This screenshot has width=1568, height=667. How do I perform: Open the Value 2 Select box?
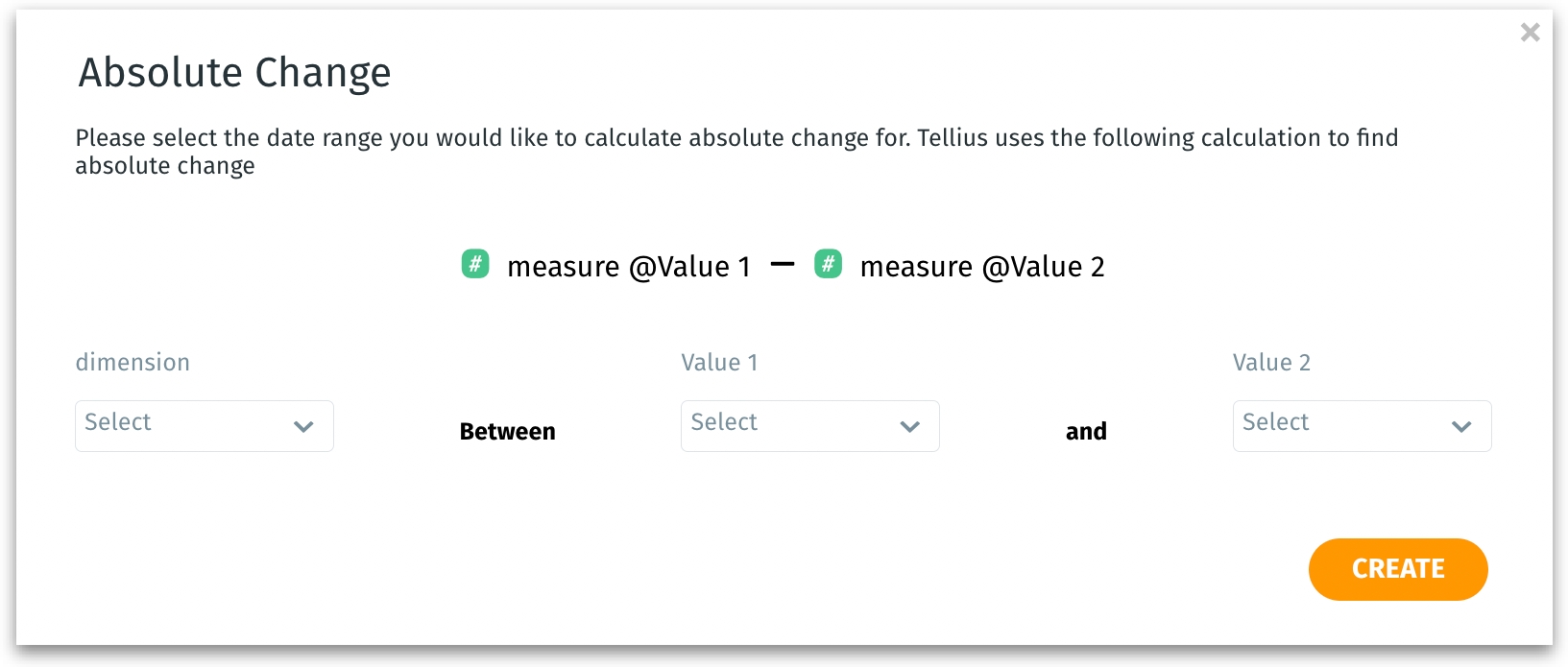click(1339, 426)
